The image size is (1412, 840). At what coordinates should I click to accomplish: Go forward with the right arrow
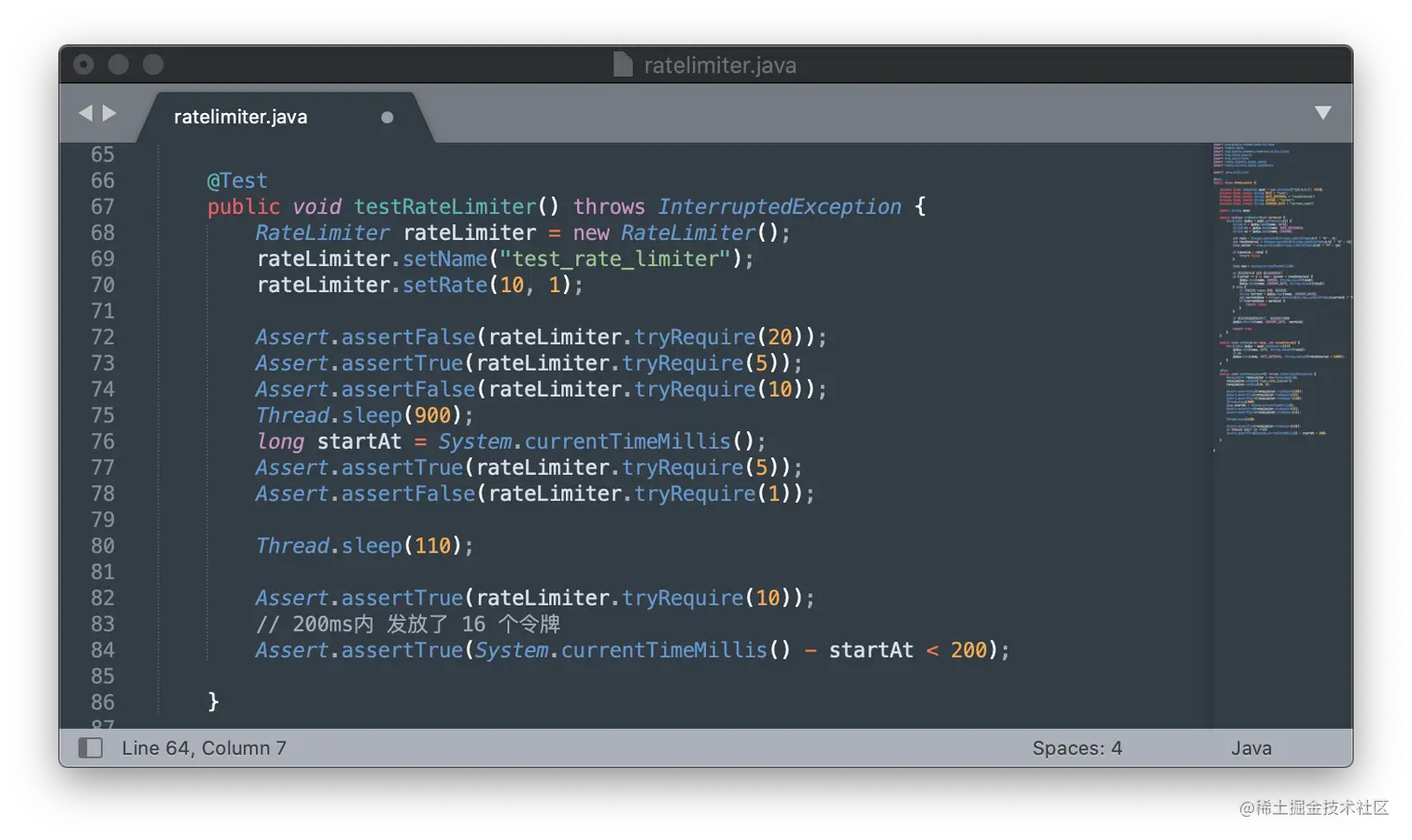coord(109,113)
